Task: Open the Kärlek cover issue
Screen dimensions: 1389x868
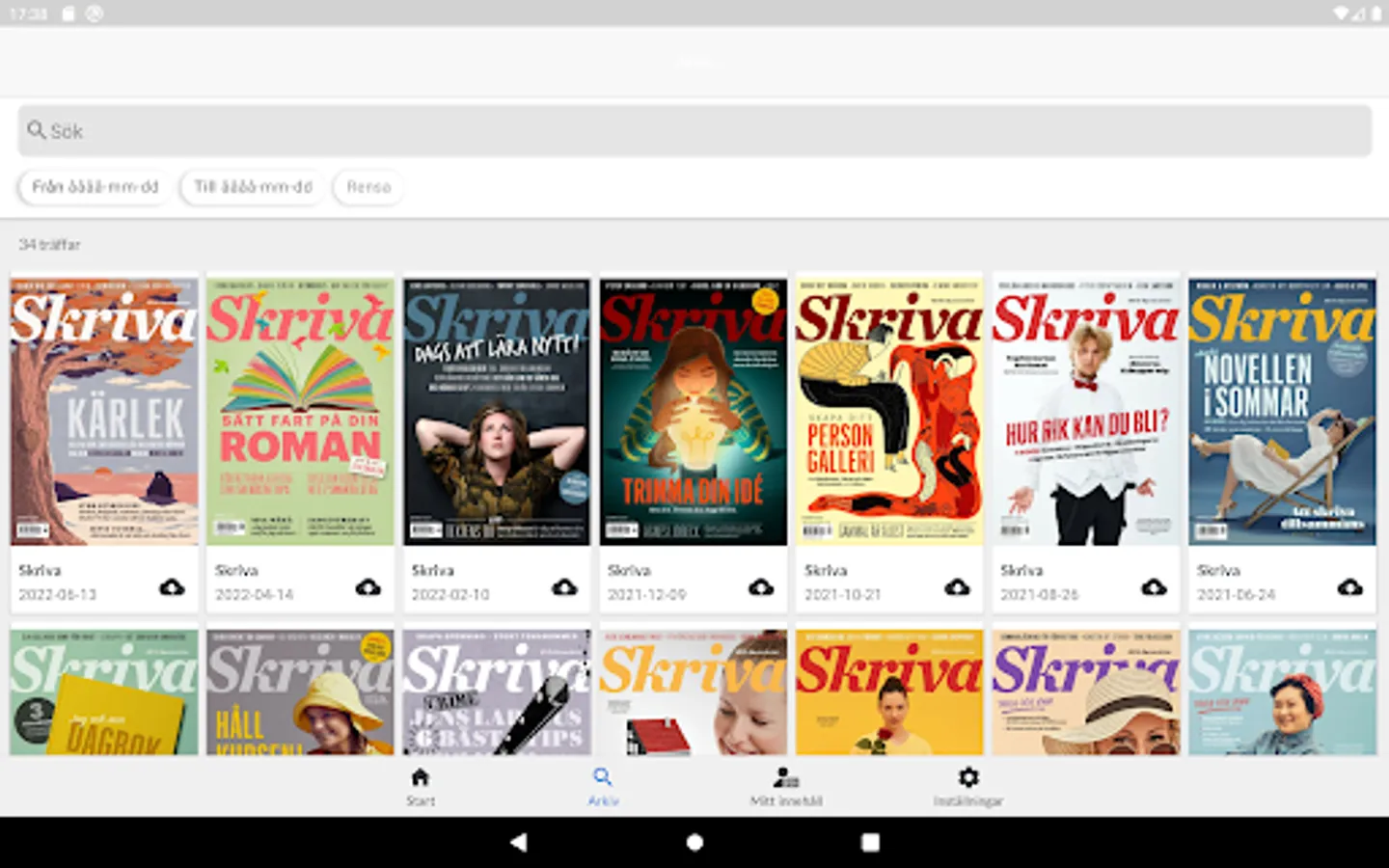Action: click(104, 412)
